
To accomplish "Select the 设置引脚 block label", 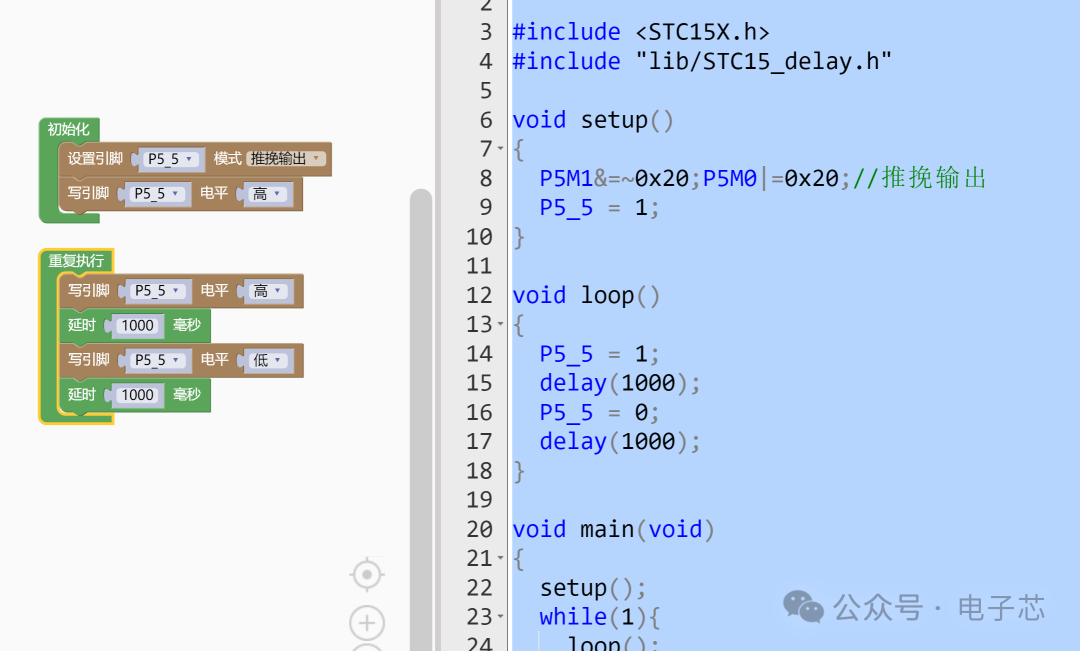I will [x=95, y=158].
